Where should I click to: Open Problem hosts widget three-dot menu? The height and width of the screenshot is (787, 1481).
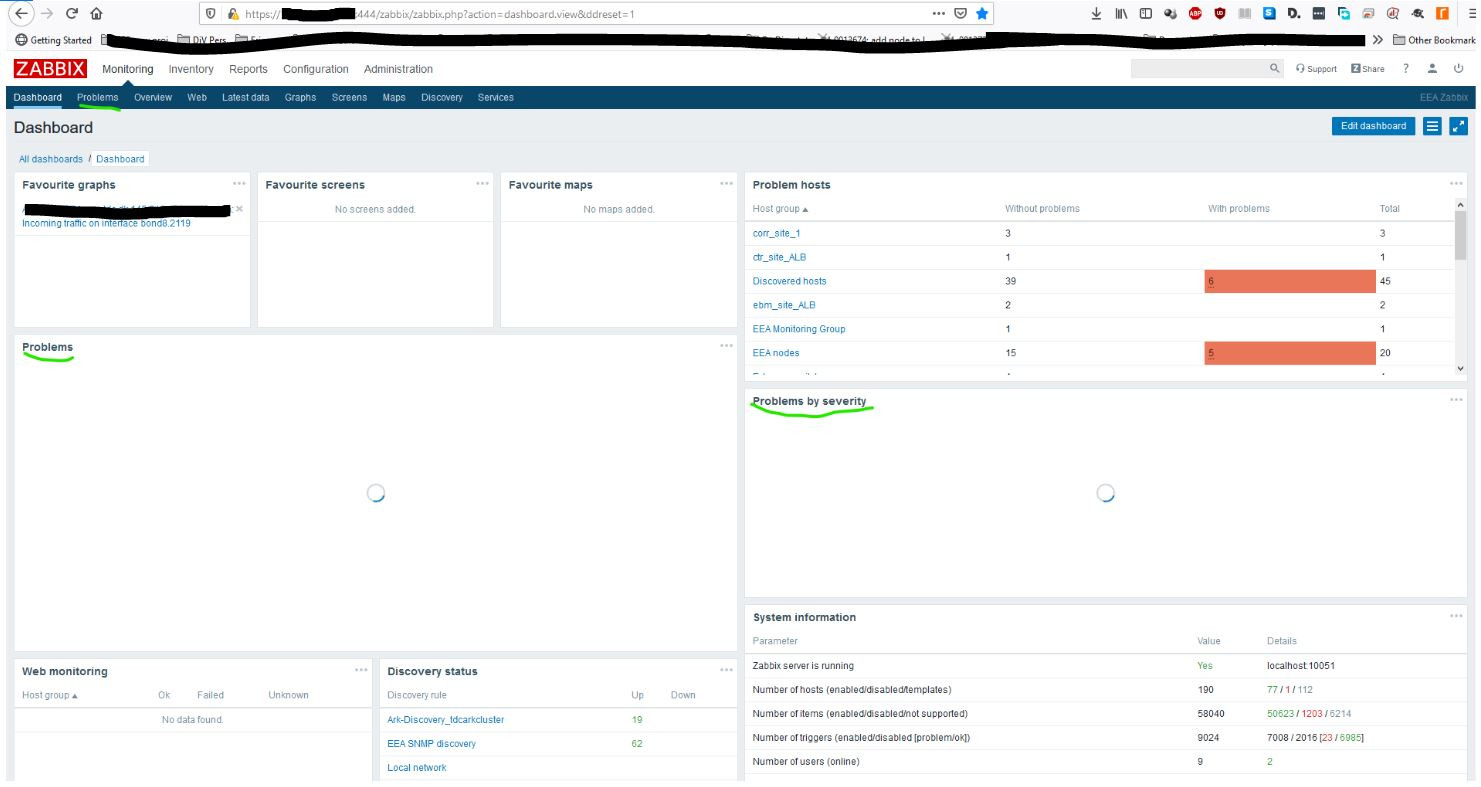(x=1456, y=183)
